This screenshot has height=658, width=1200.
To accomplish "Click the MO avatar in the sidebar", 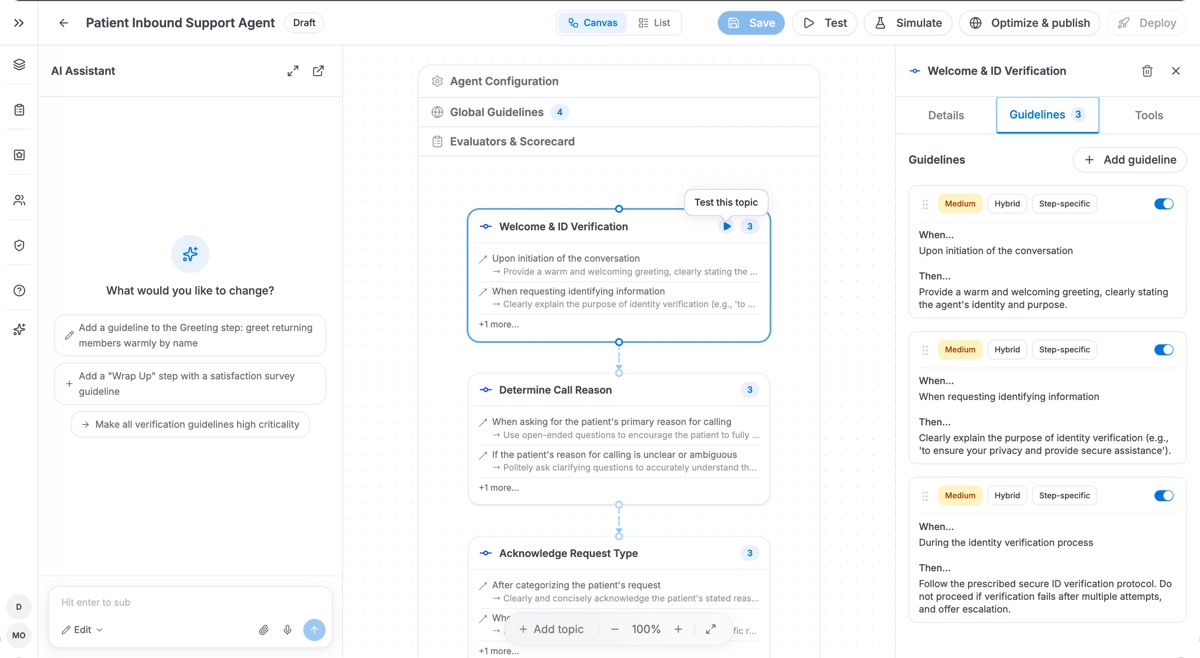I will [x=19, y=635].
